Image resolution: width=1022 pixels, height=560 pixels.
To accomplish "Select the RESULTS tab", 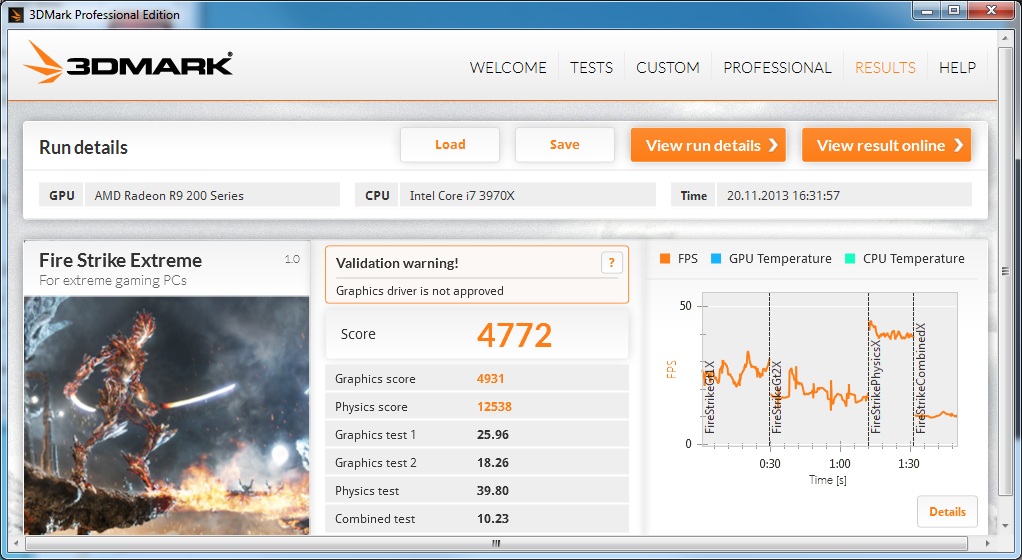I will pos(885,68).
